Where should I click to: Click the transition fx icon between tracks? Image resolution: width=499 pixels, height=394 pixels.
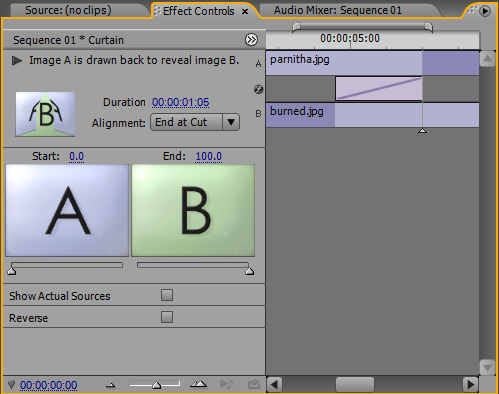click(x=258, y=89)
